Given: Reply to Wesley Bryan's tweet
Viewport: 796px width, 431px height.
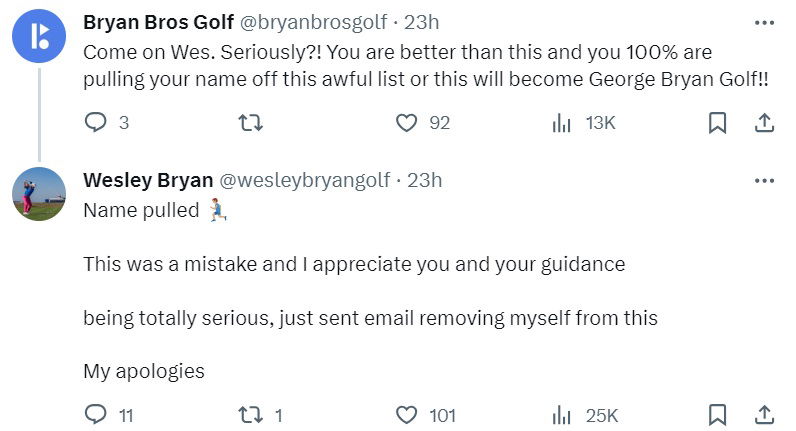Looking at the screenshot, I should tap(96, 415).
